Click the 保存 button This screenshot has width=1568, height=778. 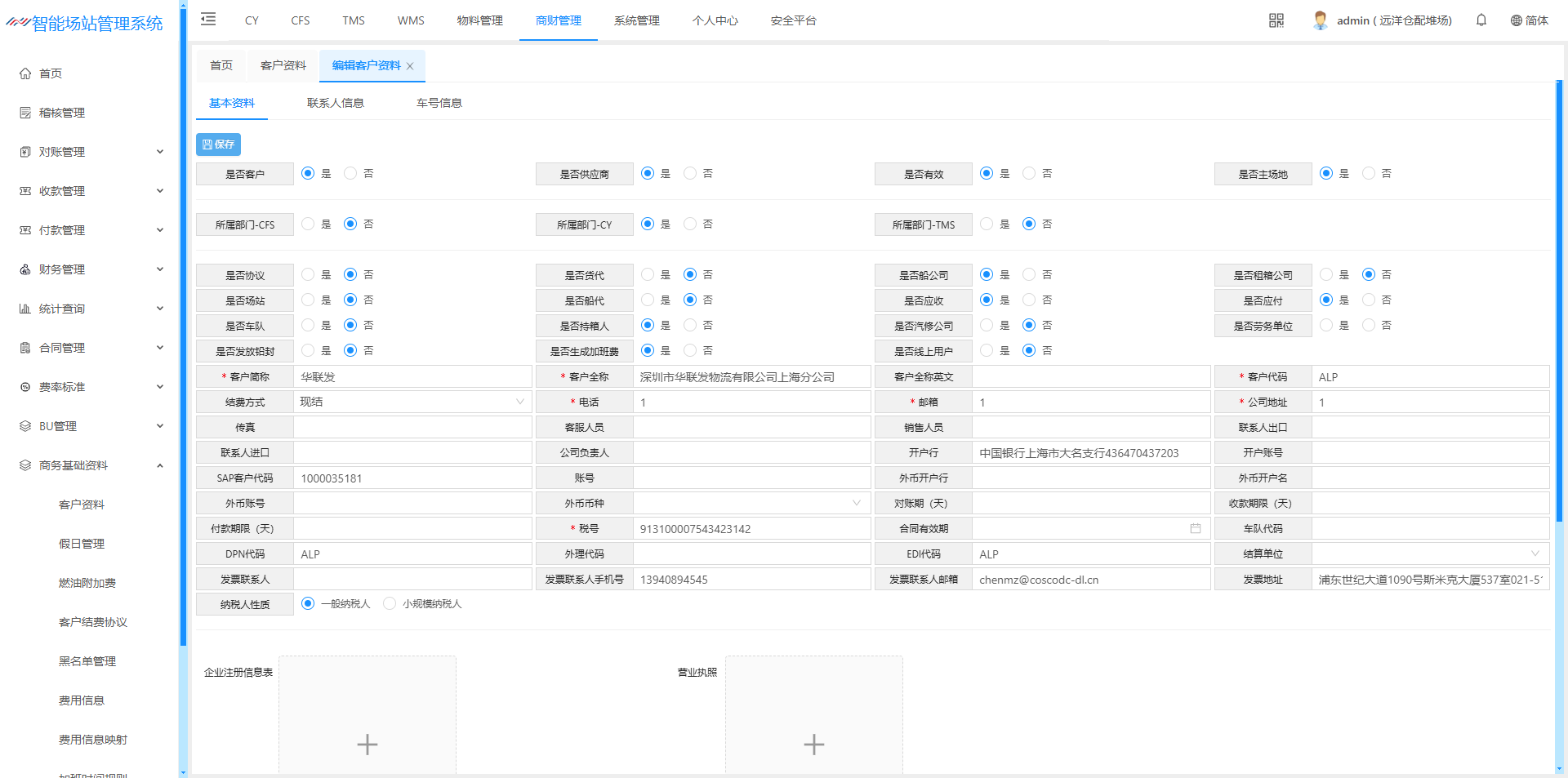(218, 144)
